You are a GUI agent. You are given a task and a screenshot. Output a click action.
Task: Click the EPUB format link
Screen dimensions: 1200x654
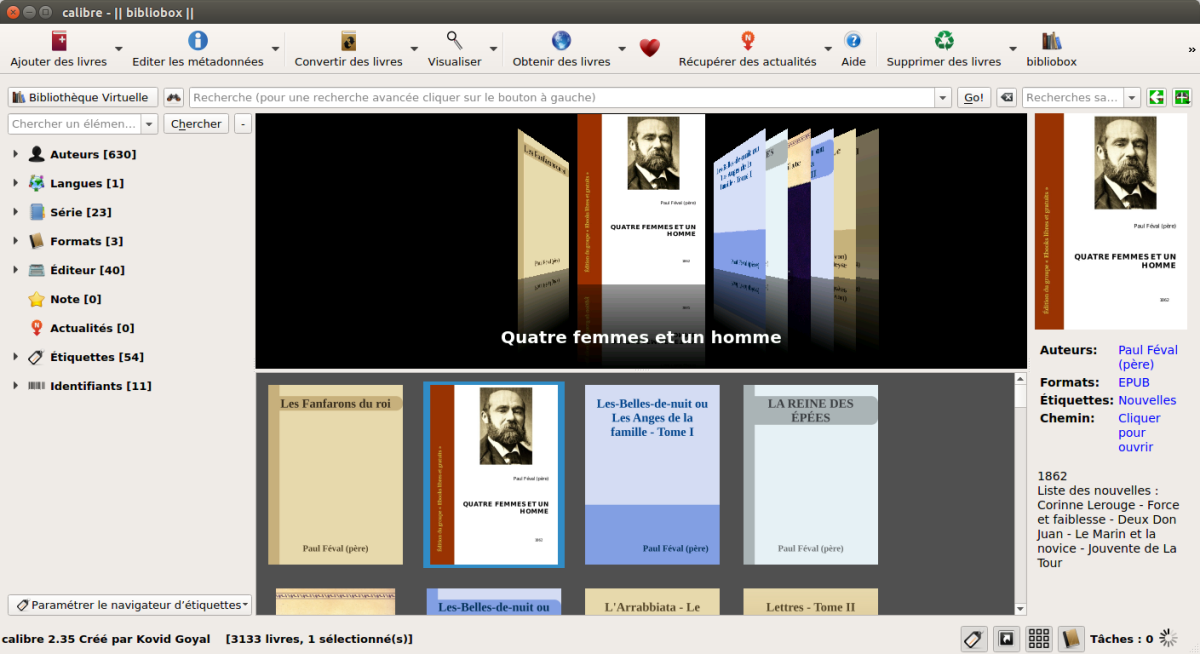pos(1134,382)
